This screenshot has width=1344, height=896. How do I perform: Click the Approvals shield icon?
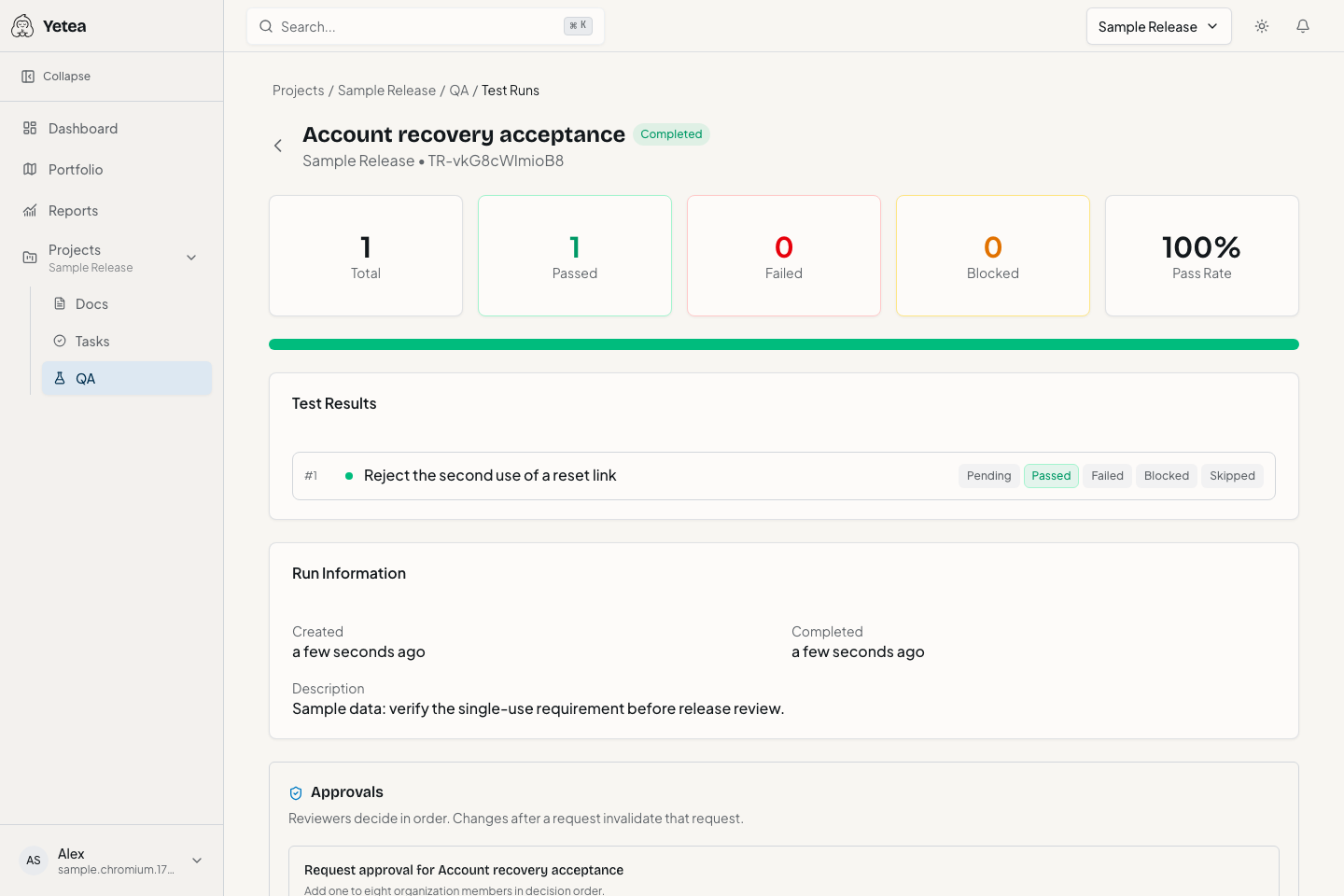coord(296,792)
